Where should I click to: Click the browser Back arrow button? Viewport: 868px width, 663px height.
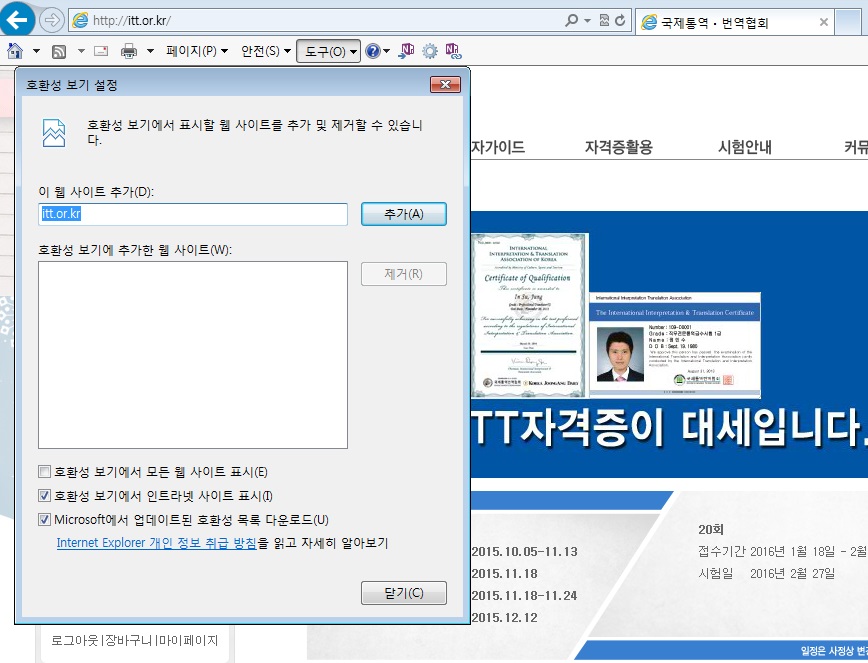click(x=17, y=20)
